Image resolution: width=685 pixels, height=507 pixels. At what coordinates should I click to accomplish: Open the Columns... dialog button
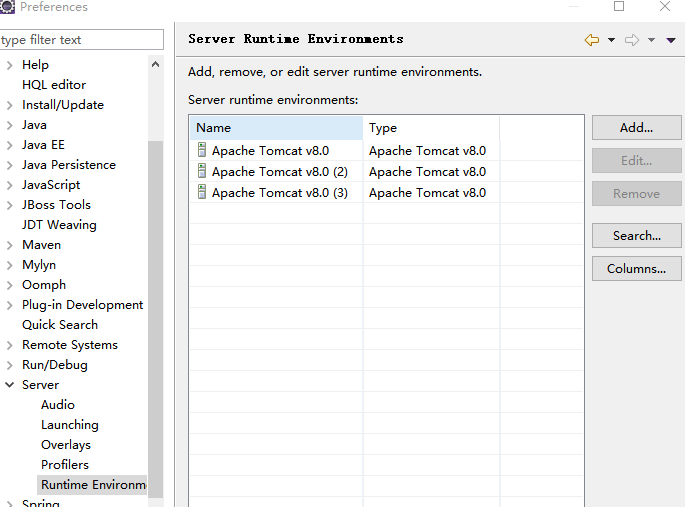pos(637,269)
